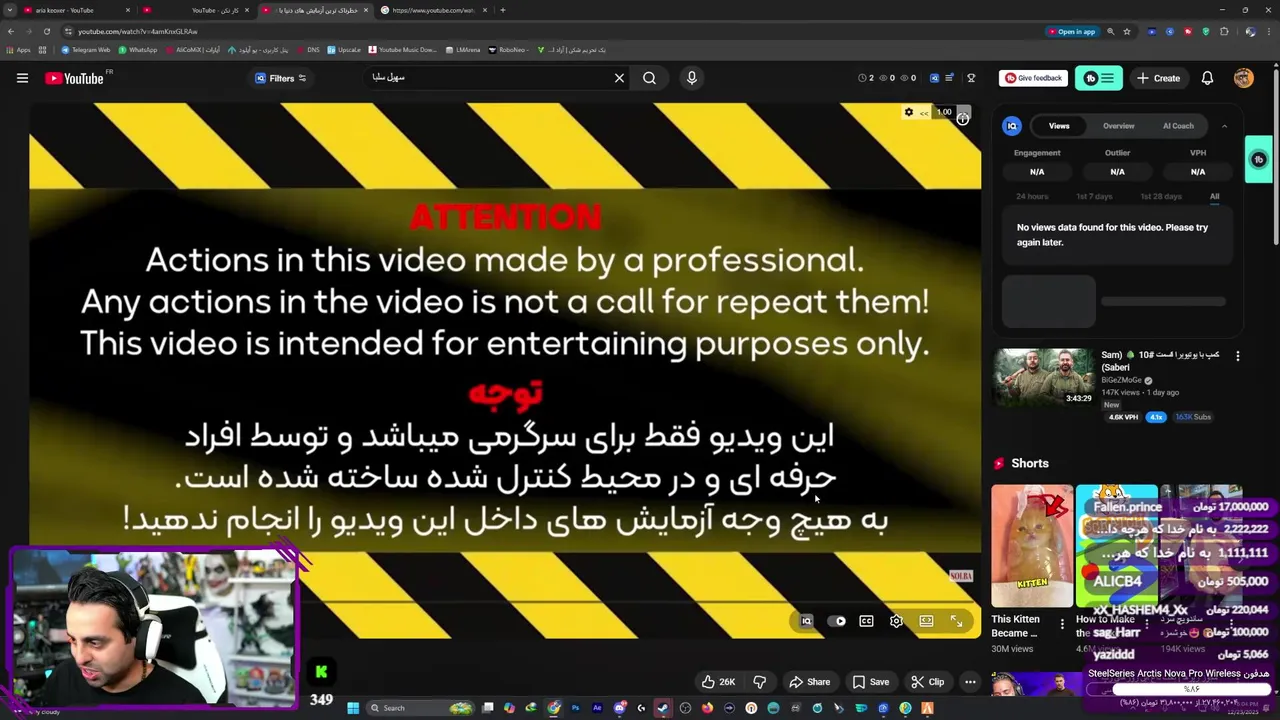The image size is (1280, 720).
Task: Select the All time range
Action: click(1214, 196)
